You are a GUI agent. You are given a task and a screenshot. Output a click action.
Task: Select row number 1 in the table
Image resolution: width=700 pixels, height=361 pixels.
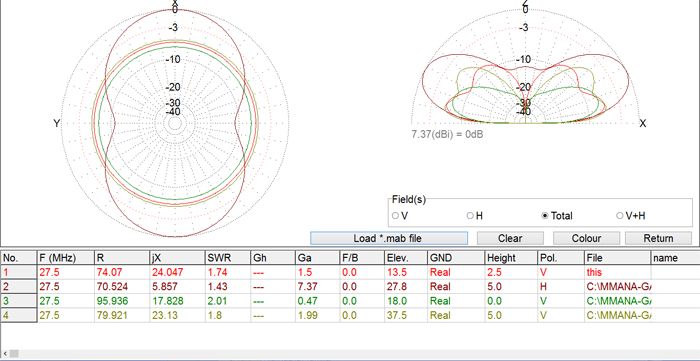[18, 272]
